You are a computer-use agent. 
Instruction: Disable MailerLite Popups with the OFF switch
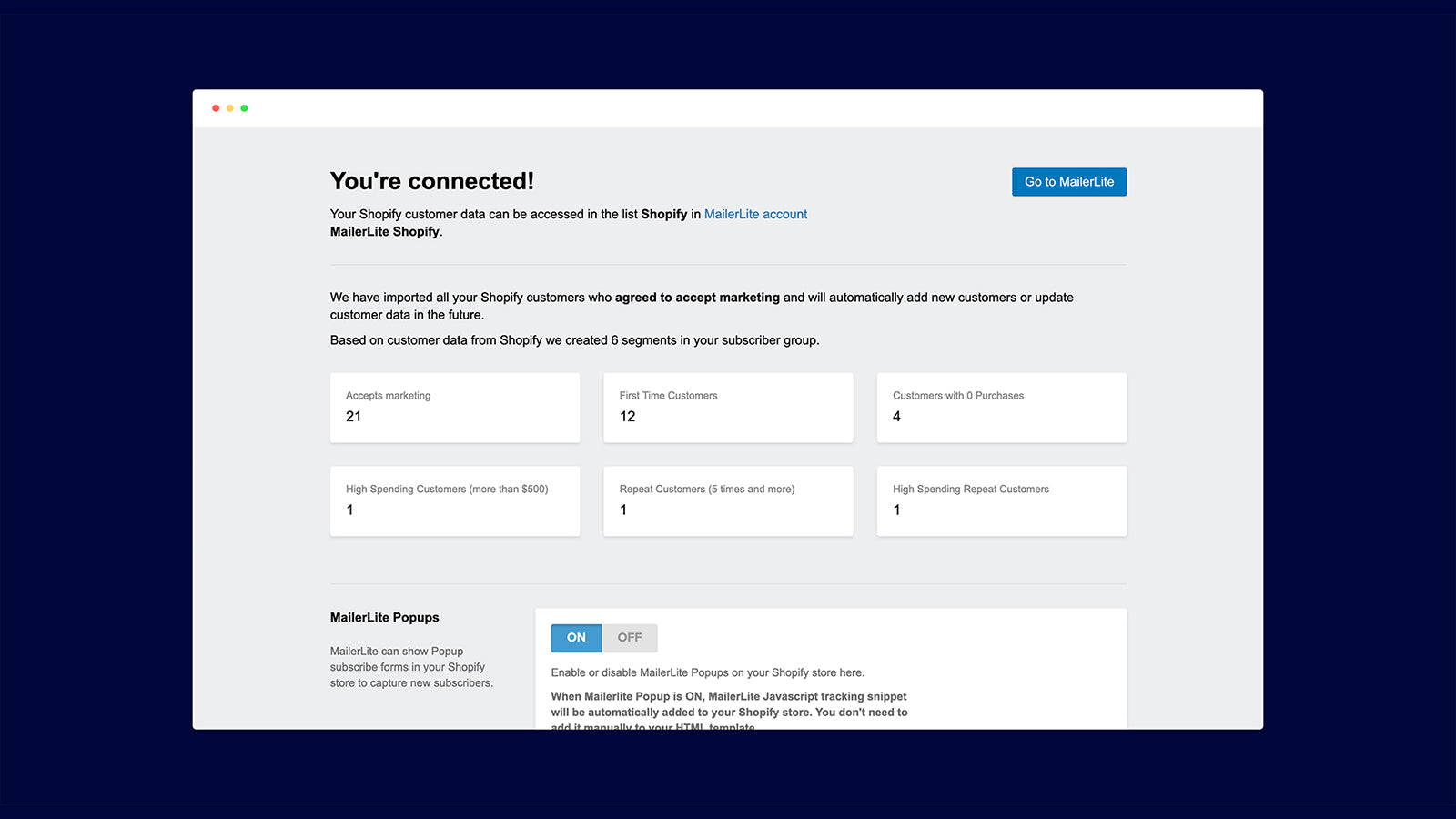click(x=630, y=638)
